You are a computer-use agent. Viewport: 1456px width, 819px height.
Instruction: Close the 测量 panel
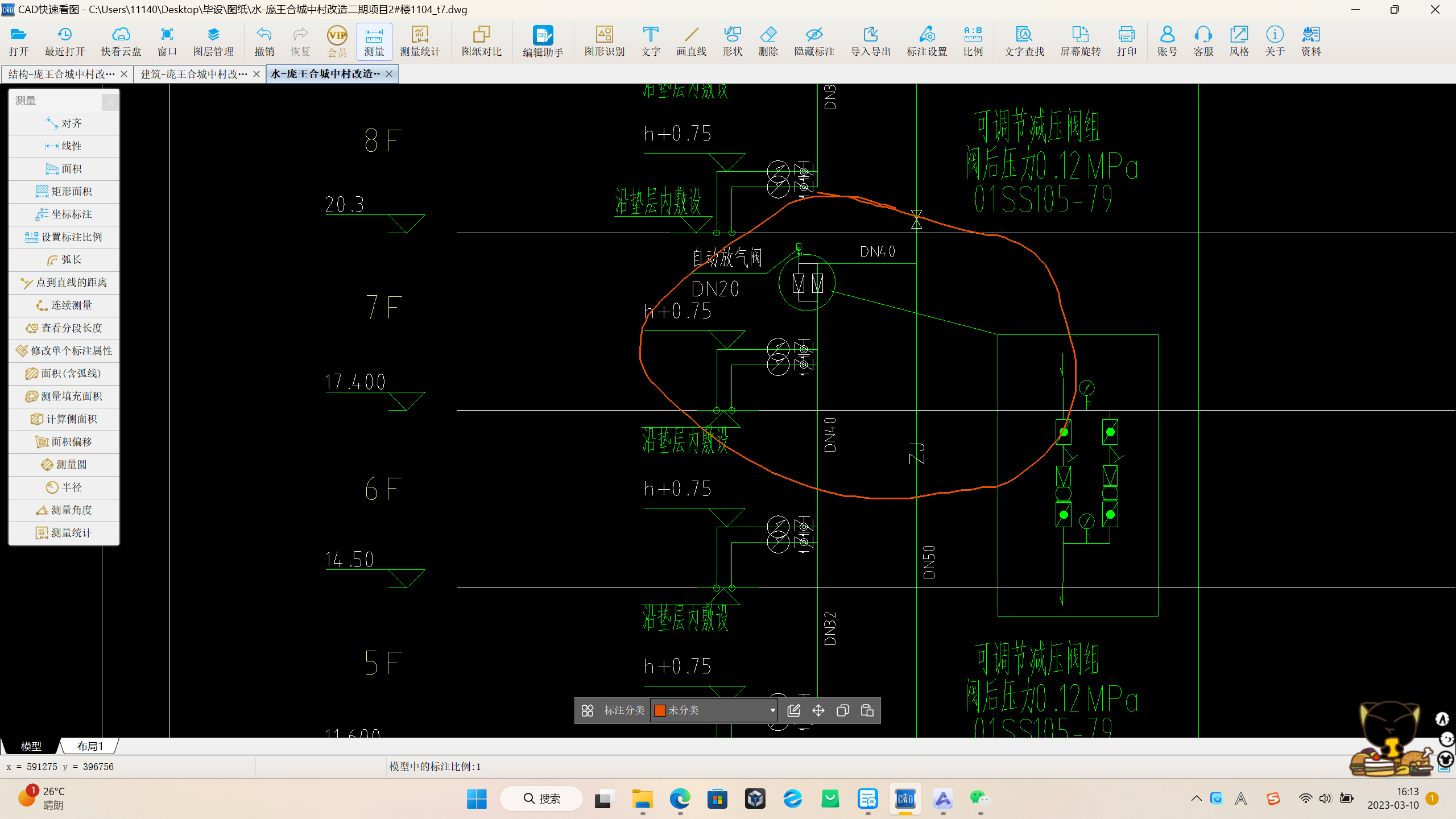[x=110, y=102]
